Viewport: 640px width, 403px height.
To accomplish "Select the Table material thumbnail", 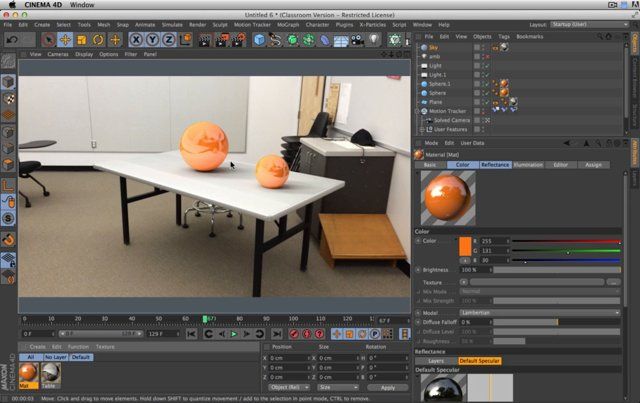I will [x=51, y=373].
